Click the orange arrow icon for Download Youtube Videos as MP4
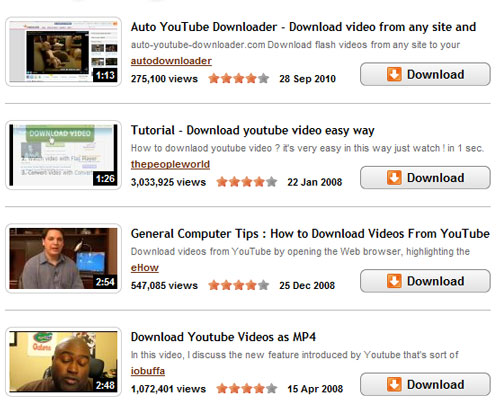500x409 pixels. click(x=394, y=384)
